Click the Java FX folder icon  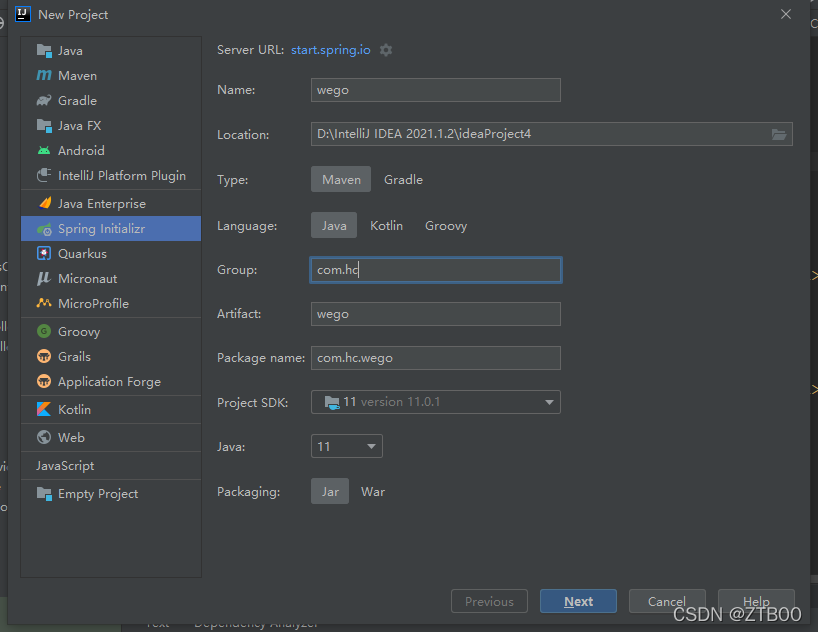[44, 126]
